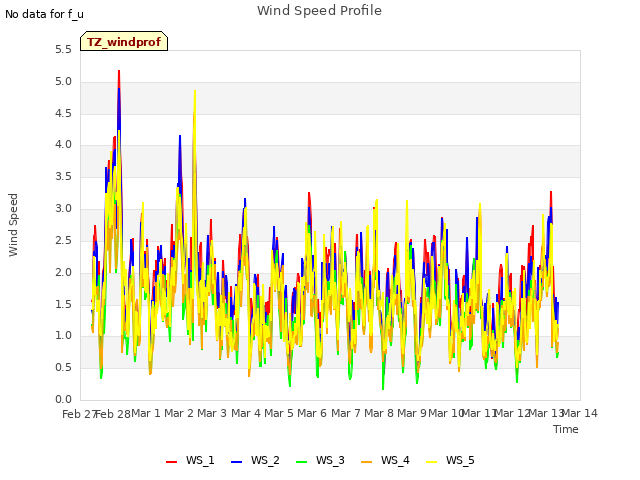This screenshot has height=480, width=640.
Task: Toggle the WS_1 legend entry
Action: 190,460
